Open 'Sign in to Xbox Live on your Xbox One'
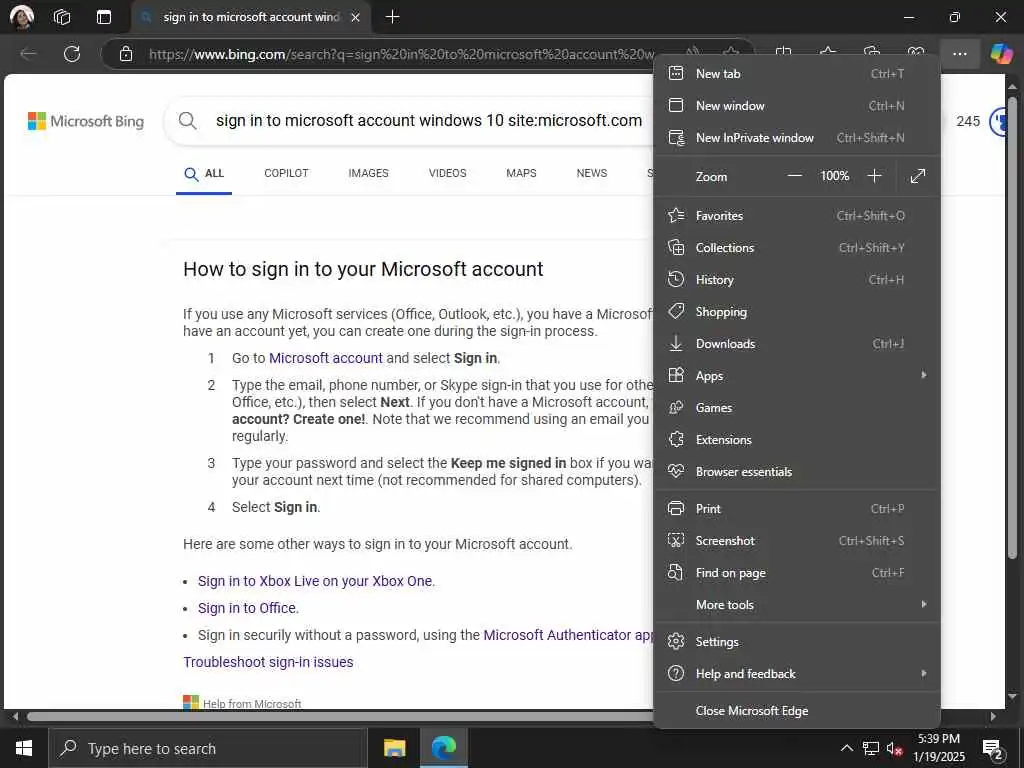Screen dimensions: 1024x768 pos(315,581)
